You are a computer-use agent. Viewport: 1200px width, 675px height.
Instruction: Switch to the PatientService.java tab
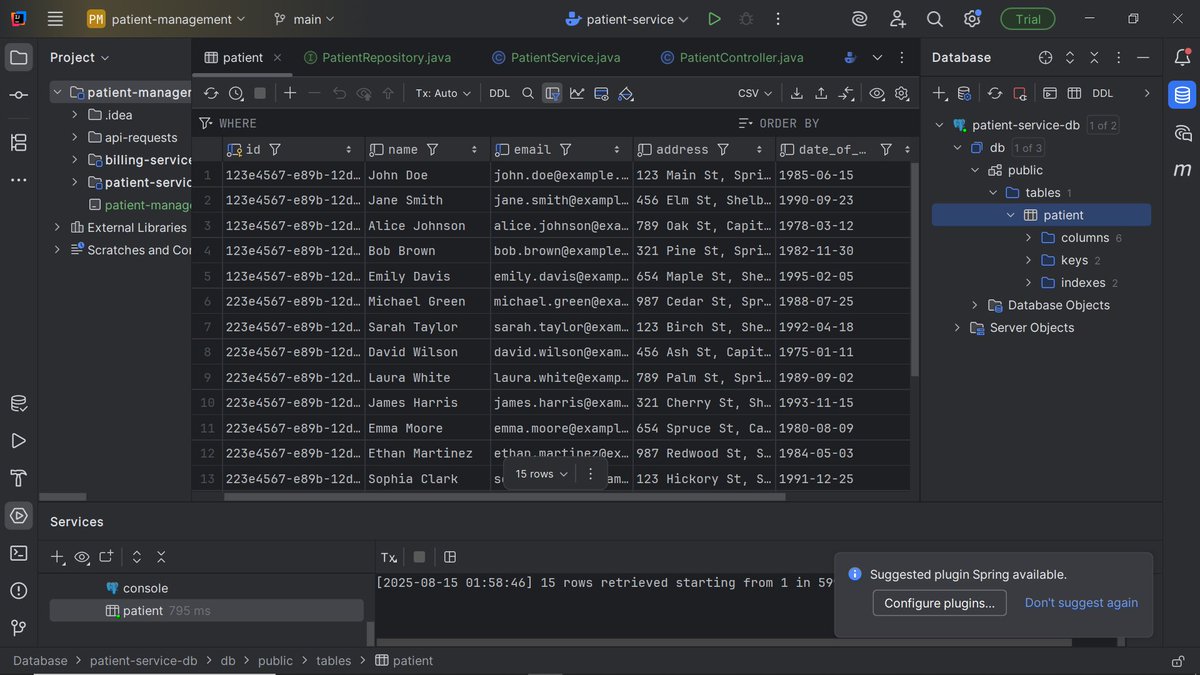click(555, 57)
